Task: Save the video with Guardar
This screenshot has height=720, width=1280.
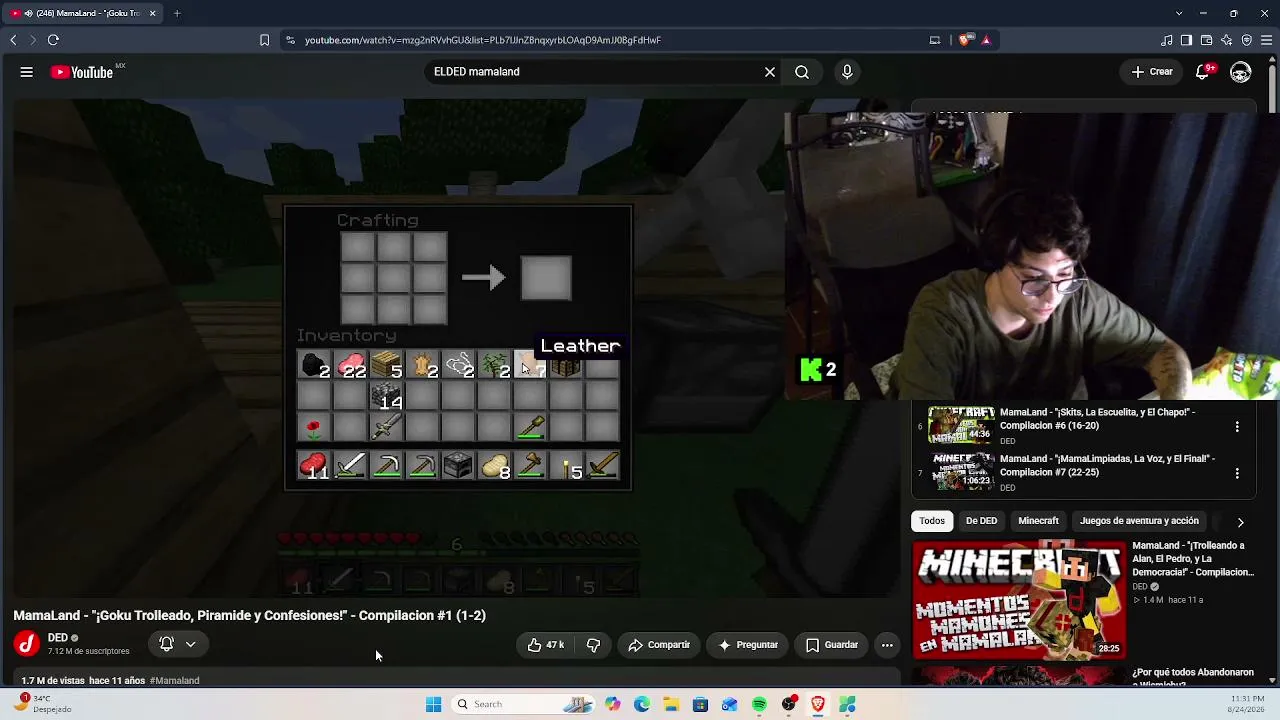Action: coord(832,645)
